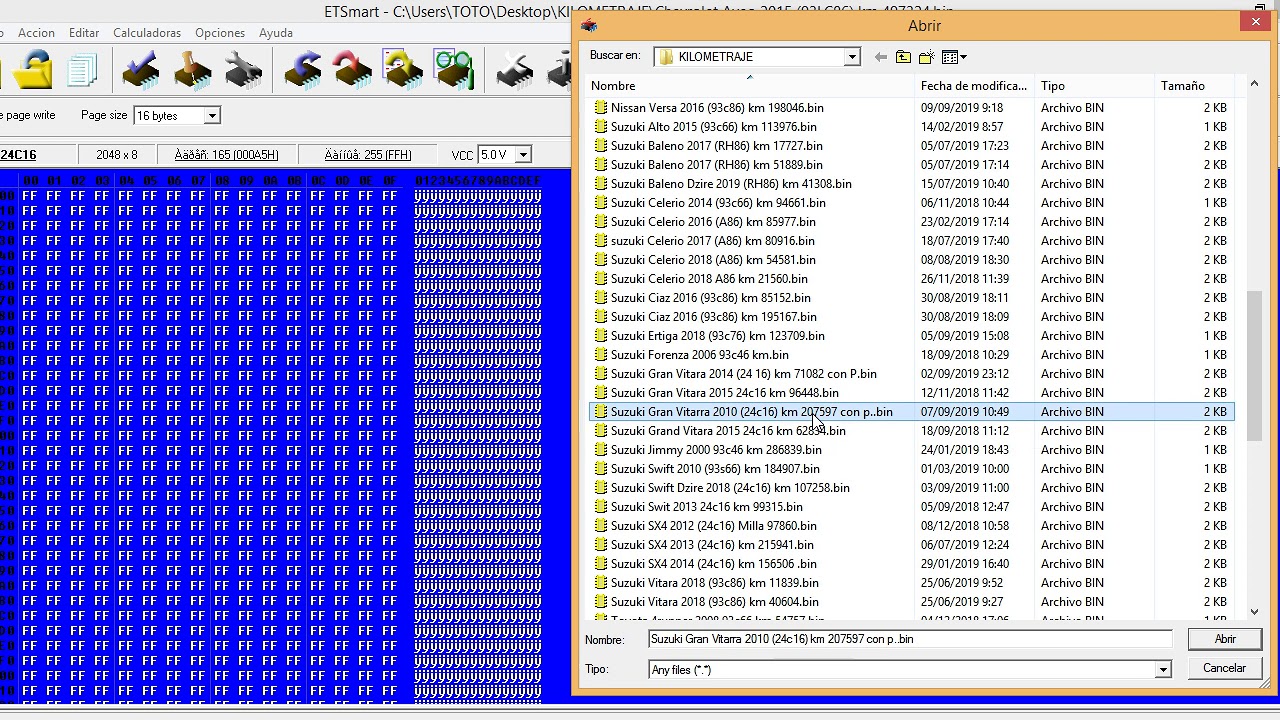Click the file icon beside Suzuki Swift 2010

coord(600,468)
